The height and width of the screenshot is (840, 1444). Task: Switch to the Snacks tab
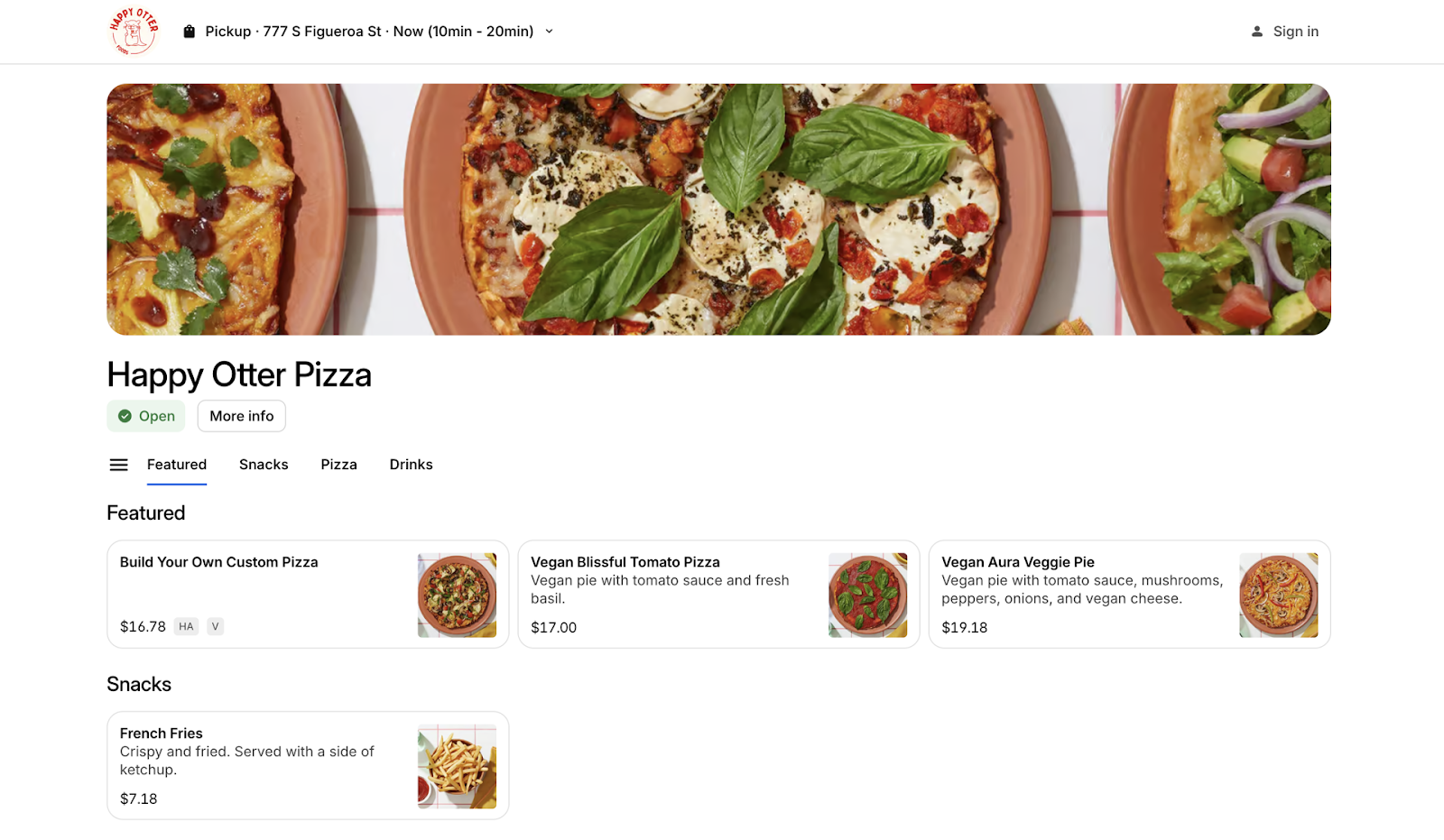tap(264, 465)
